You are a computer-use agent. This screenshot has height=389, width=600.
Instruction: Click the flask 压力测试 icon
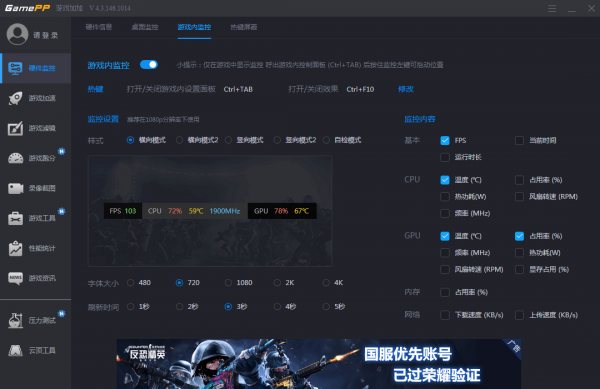pos(15,320)
